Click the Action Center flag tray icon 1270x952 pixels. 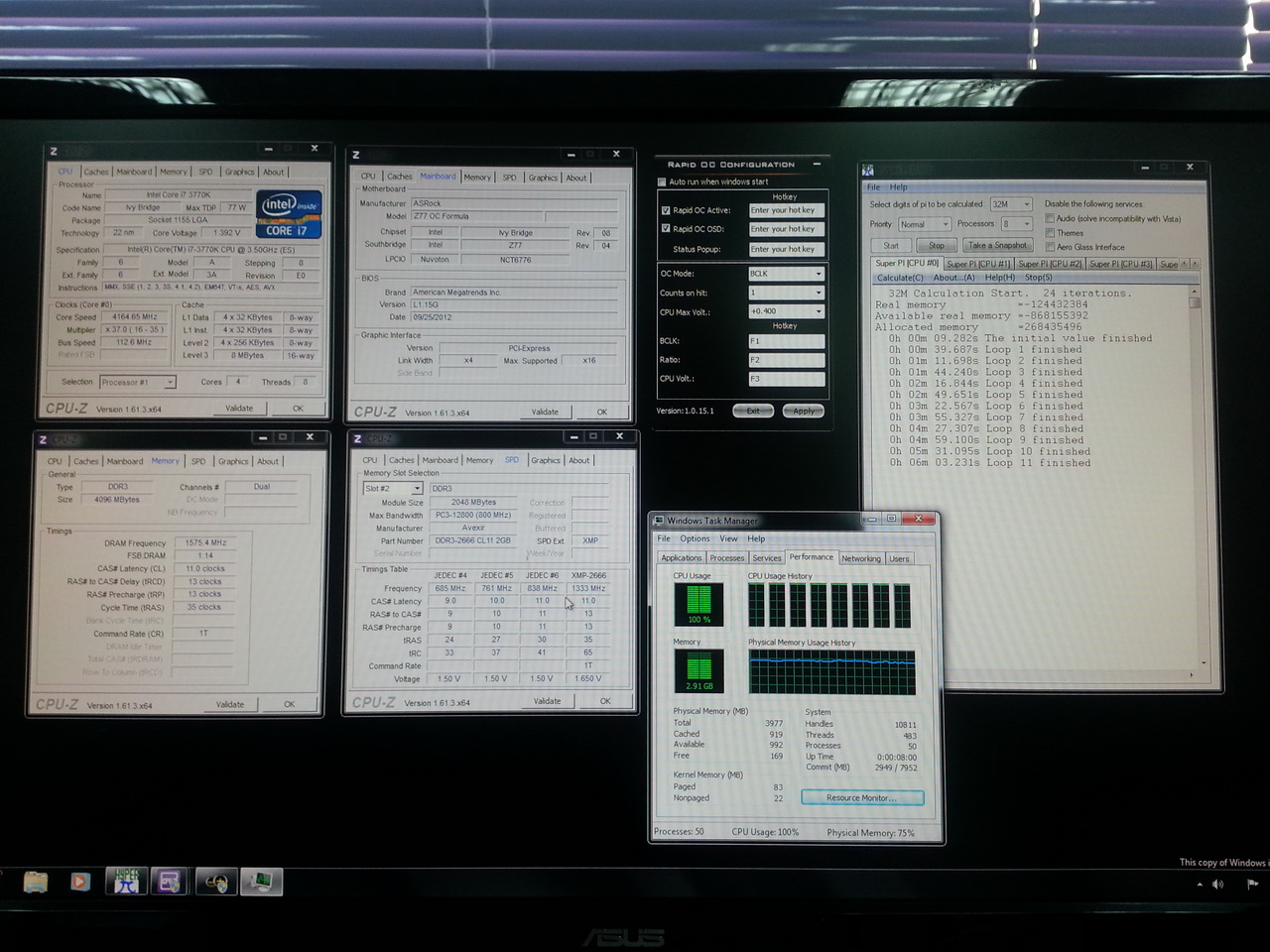point(1252,884)
